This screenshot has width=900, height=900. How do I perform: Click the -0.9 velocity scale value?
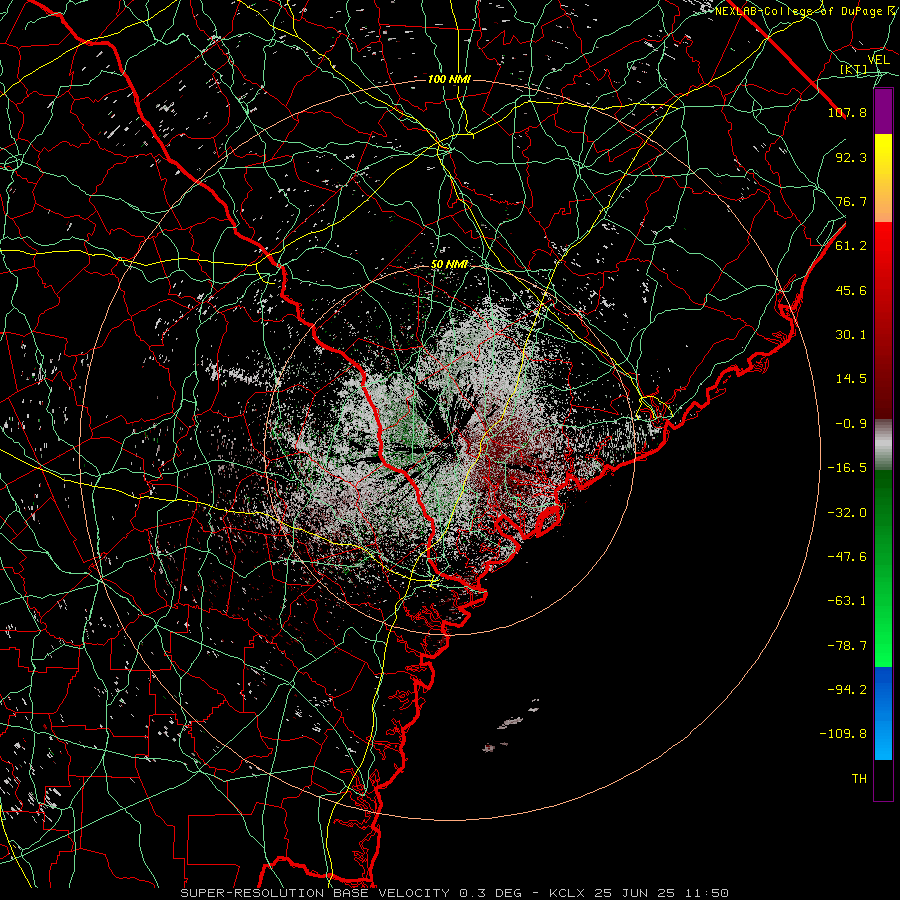tap(851, 424)
